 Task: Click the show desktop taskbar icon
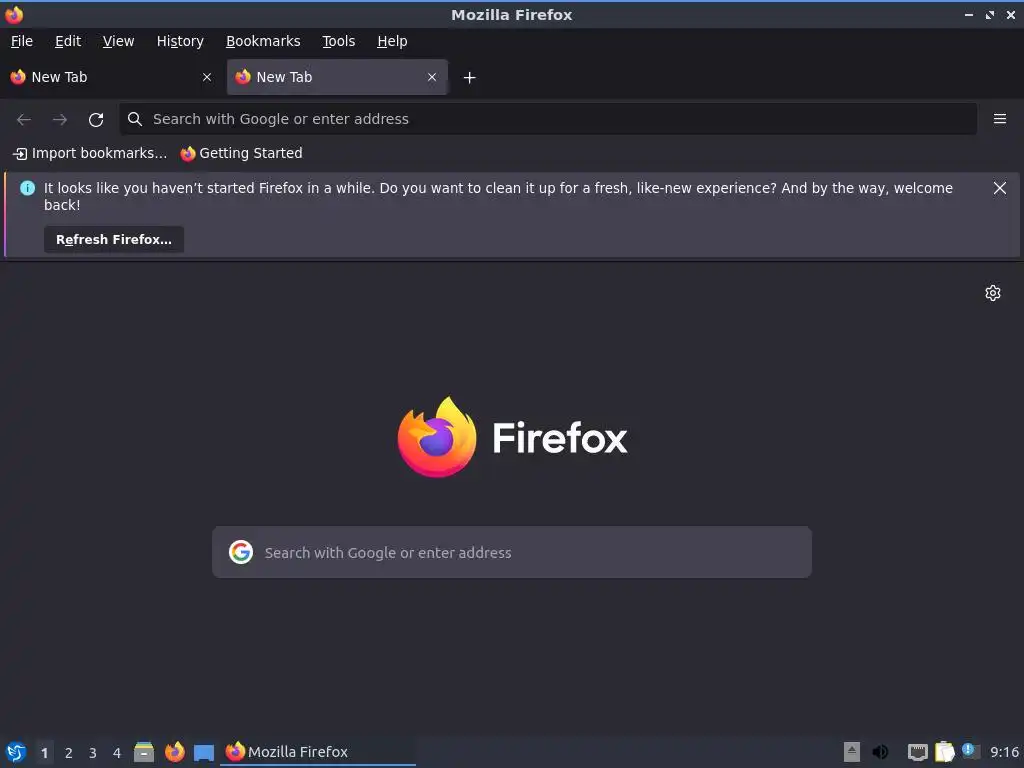coord(204,753)
